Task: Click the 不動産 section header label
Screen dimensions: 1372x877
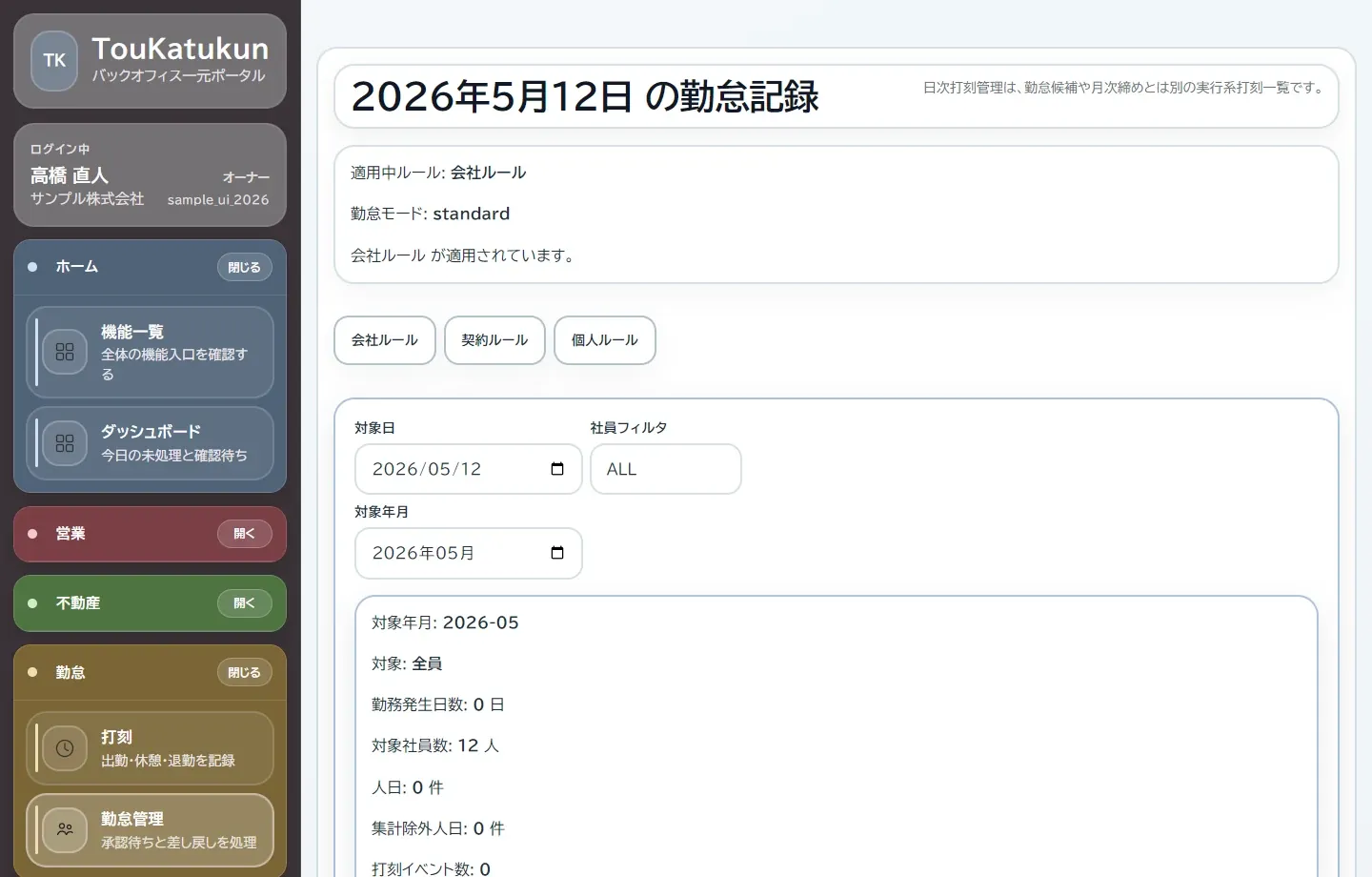Action: 78,603
